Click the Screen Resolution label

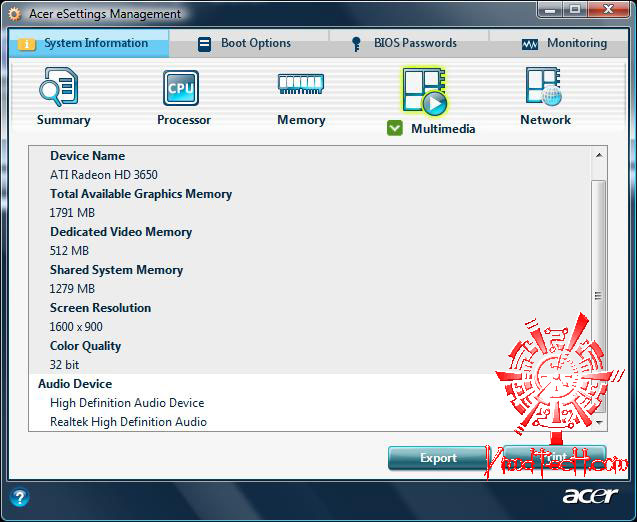pos(100,308)
